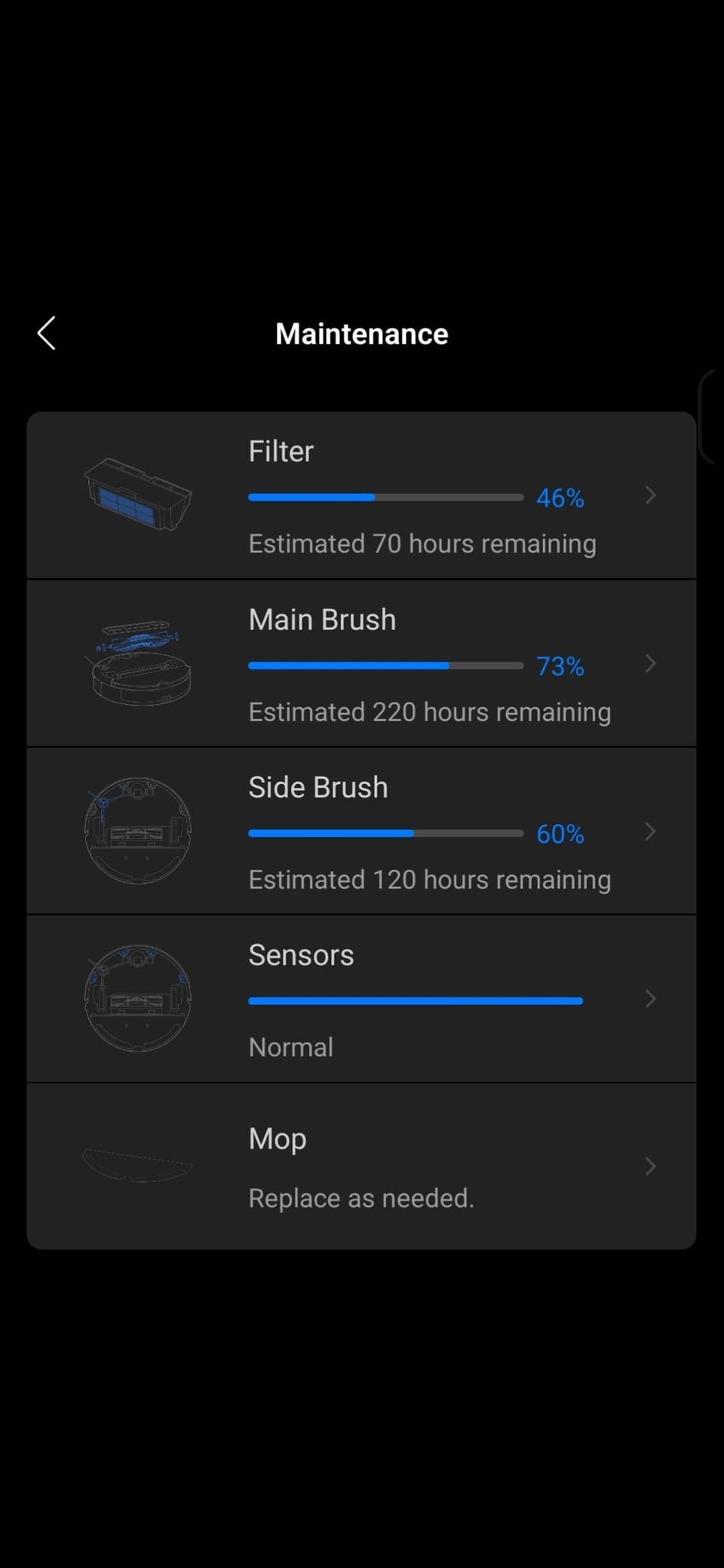
Task: Open Filter details via its chevron
Action: click(x=650, y=495)
